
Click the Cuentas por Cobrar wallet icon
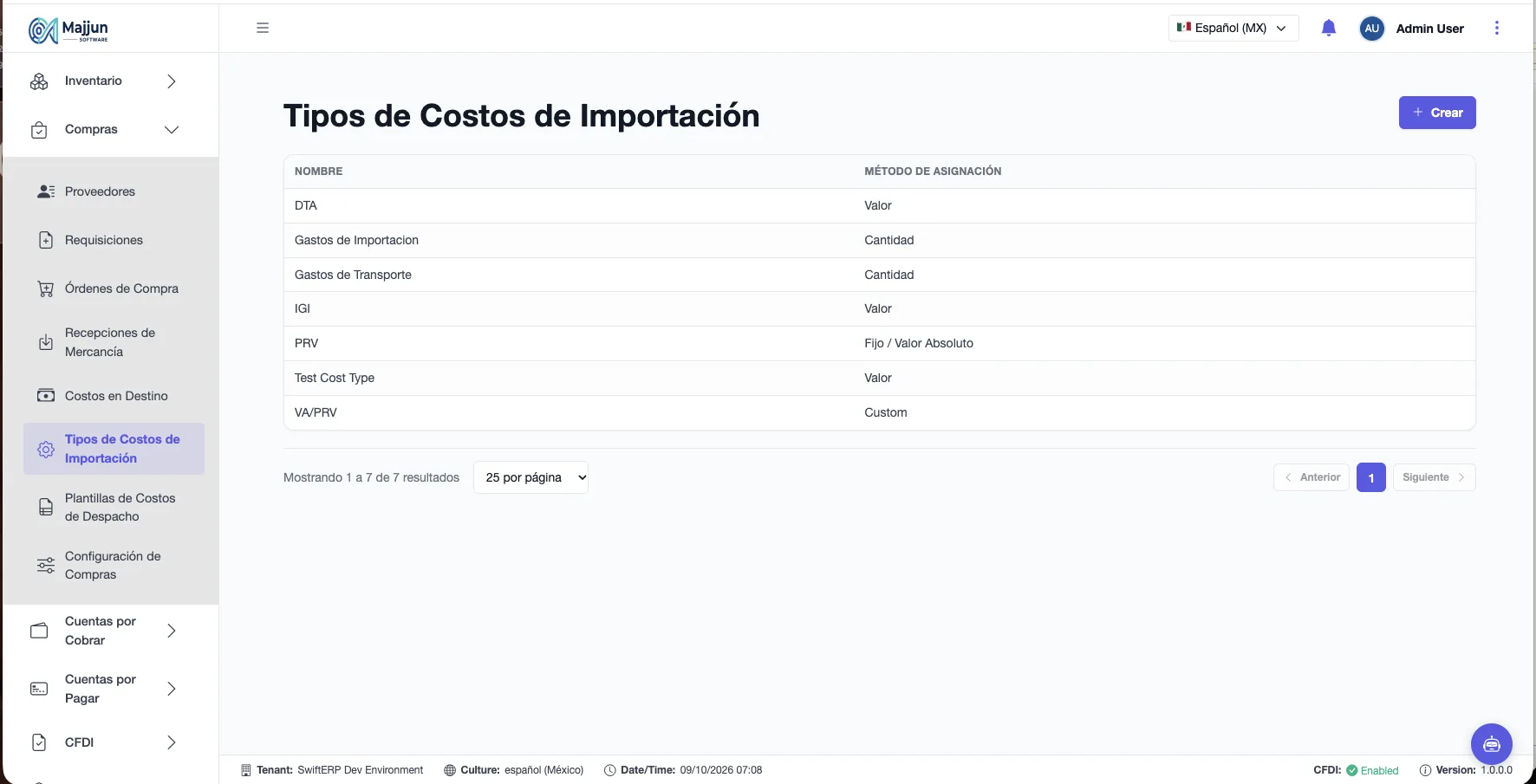click(39, 631)
